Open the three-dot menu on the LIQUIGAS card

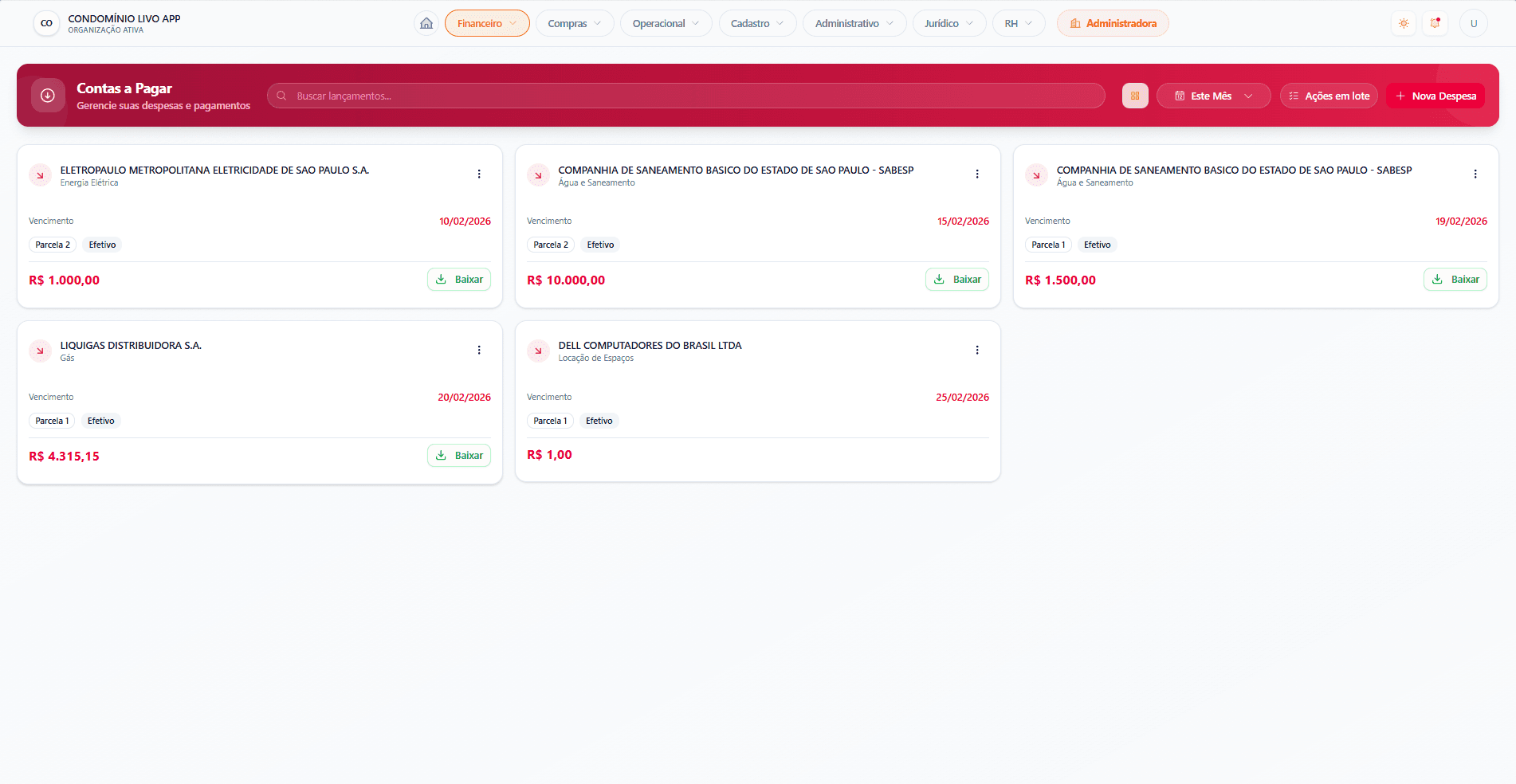pos(479,350)
